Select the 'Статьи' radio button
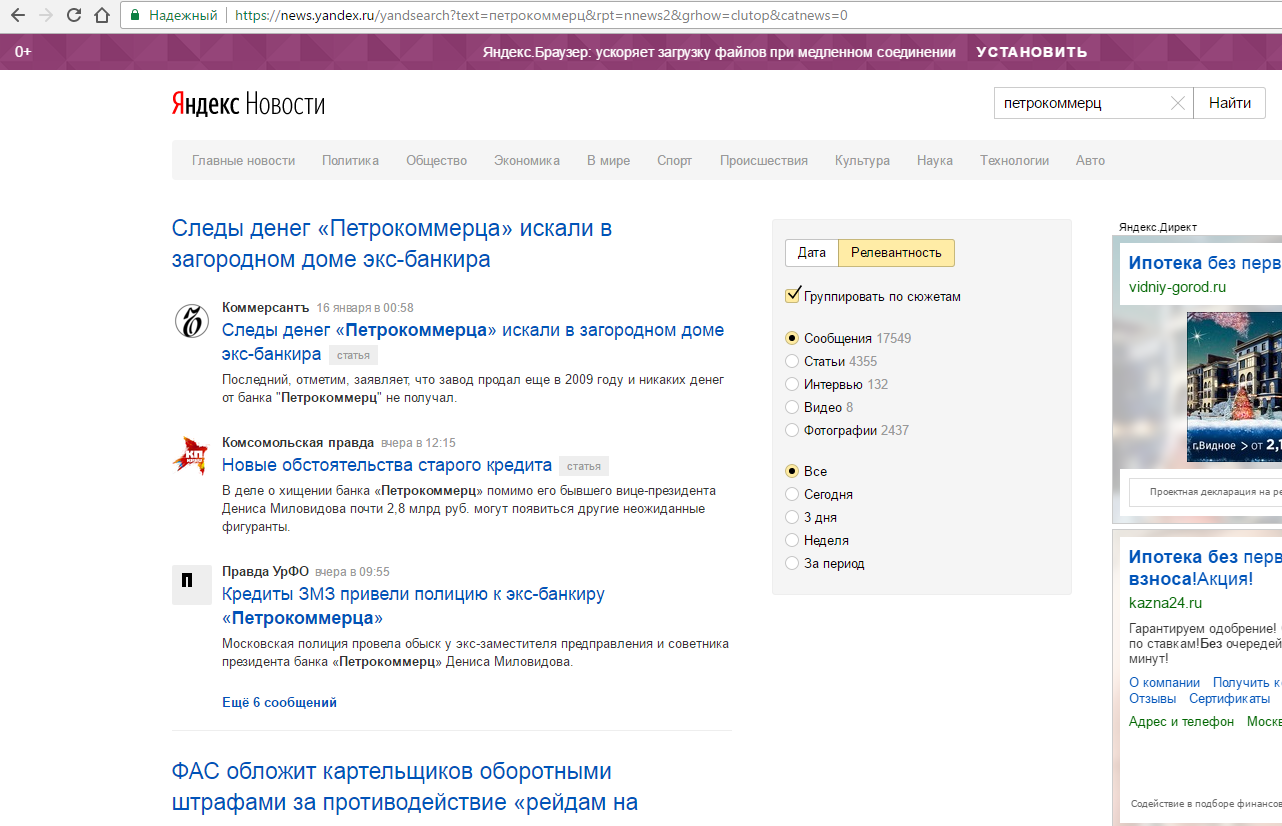This screenshot has height=826, width=1282. point(793,361)
